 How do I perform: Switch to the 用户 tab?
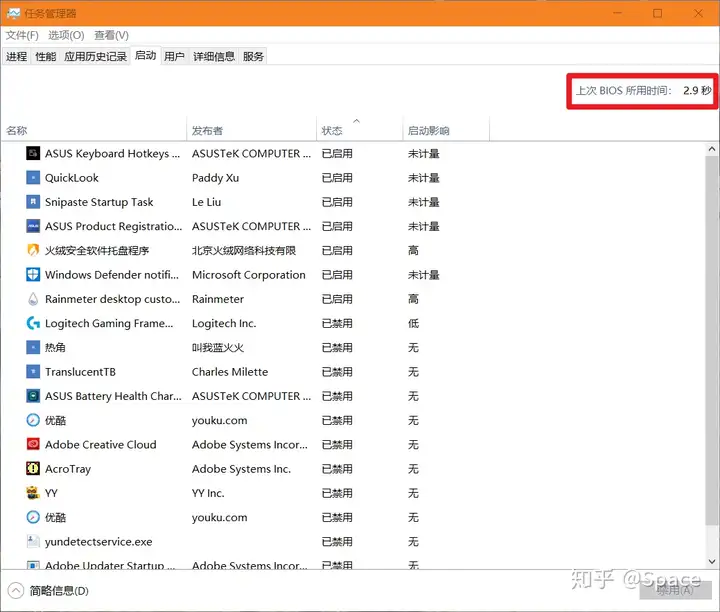pyautogui.click(x=174, y=56)
